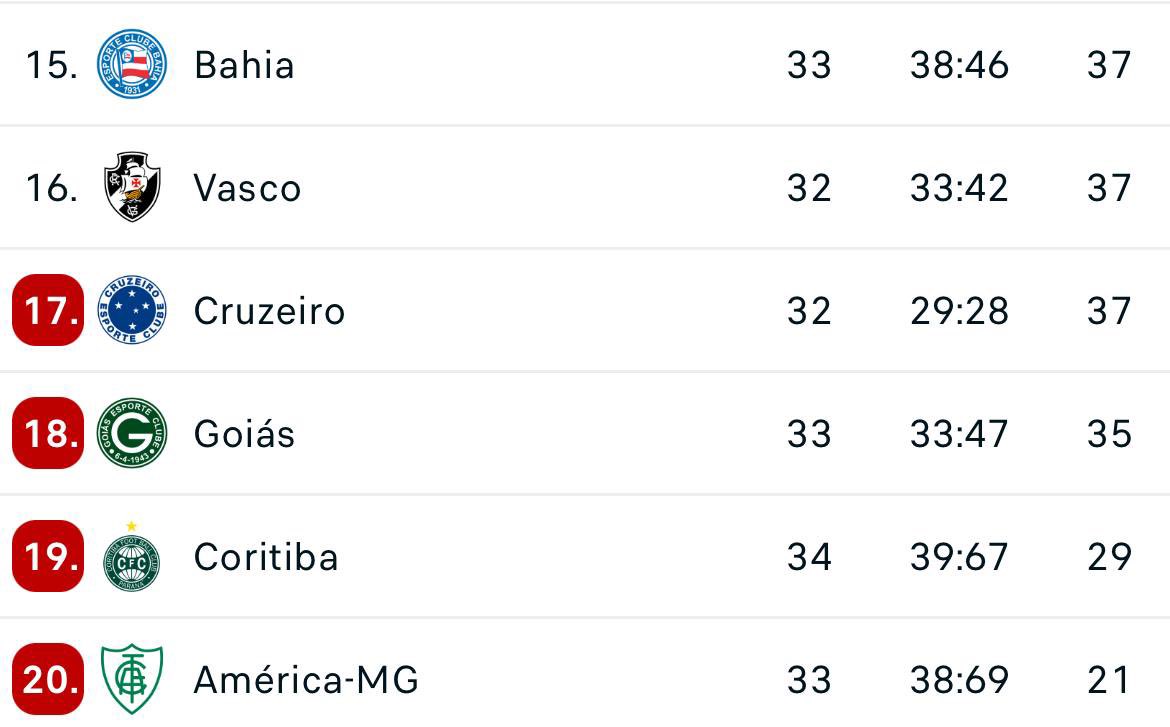Select the Goiás team name

[244, 434]
